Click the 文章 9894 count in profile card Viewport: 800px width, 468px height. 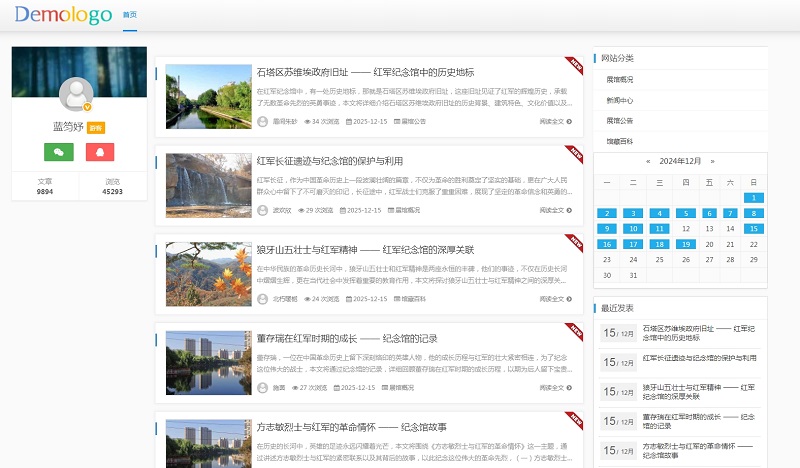[45, 186]
